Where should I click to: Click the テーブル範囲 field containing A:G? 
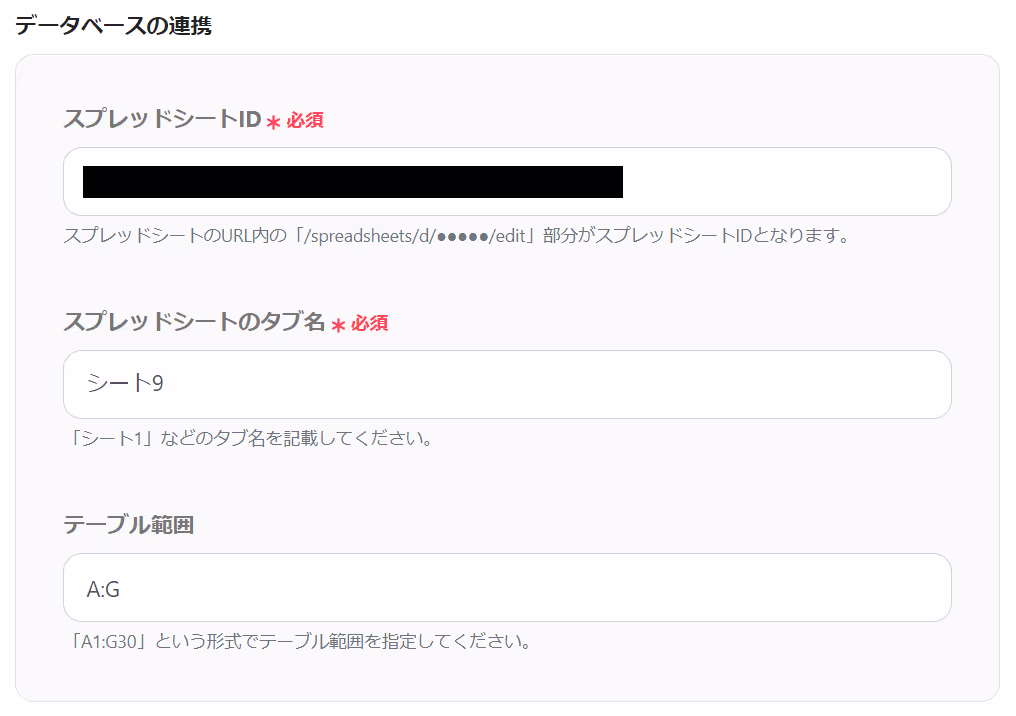(507, 587)
